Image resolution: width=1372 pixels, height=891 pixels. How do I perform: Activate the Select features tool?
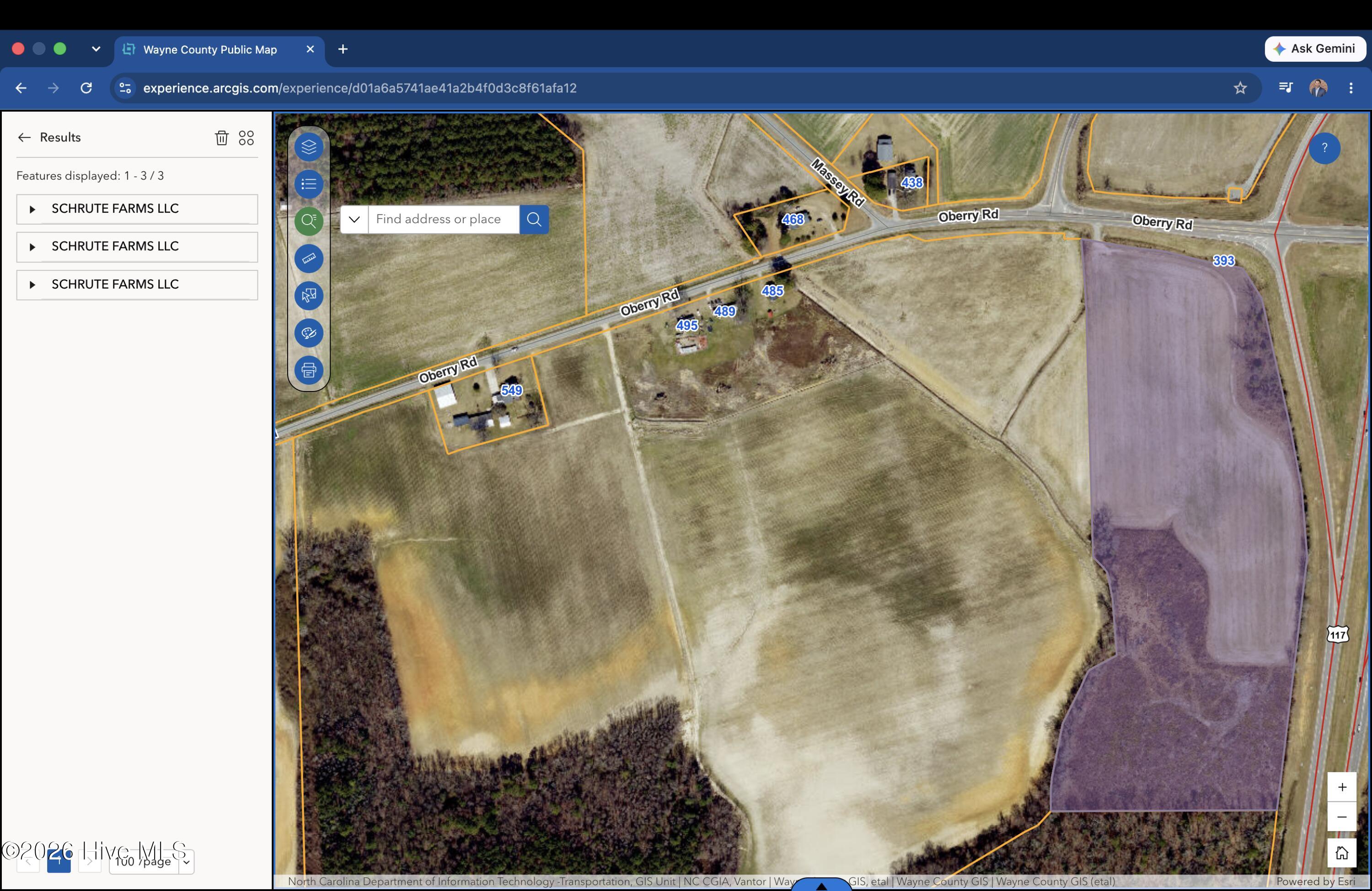[x=308, y=295]
